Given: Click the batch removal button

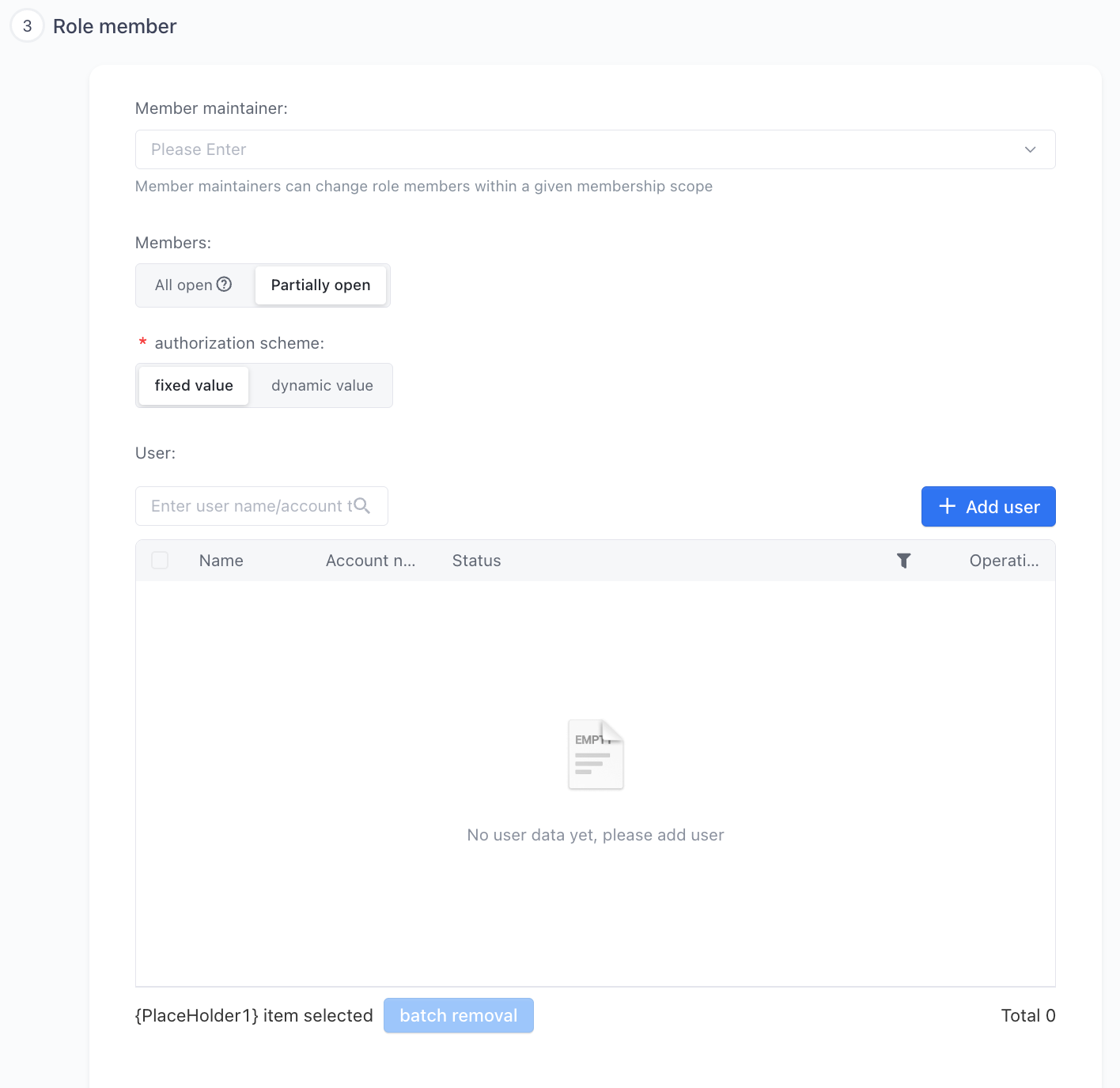Looking at the screenshot, I should coord(459,1015).
